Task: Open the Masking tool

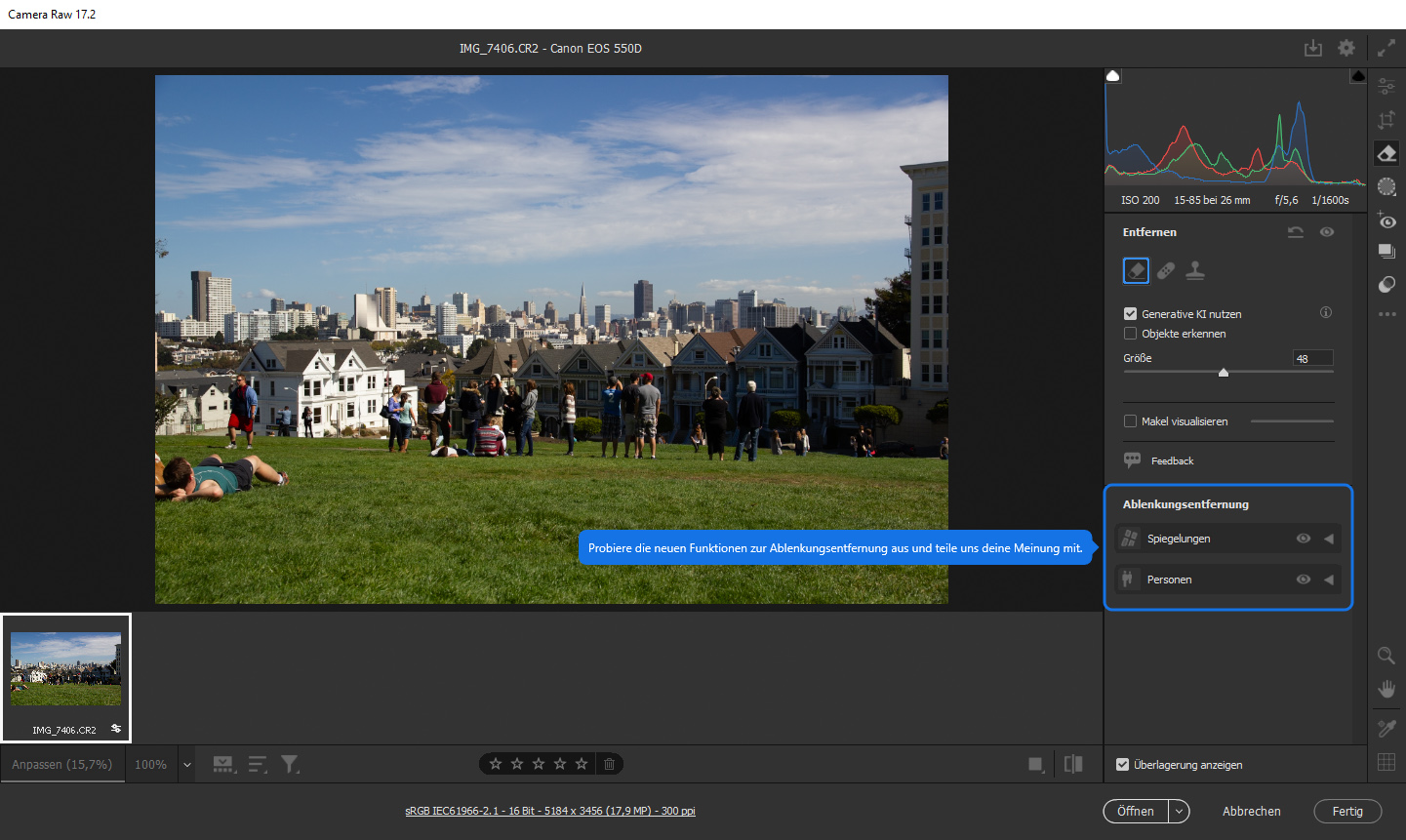Action: click(1386, 186)
